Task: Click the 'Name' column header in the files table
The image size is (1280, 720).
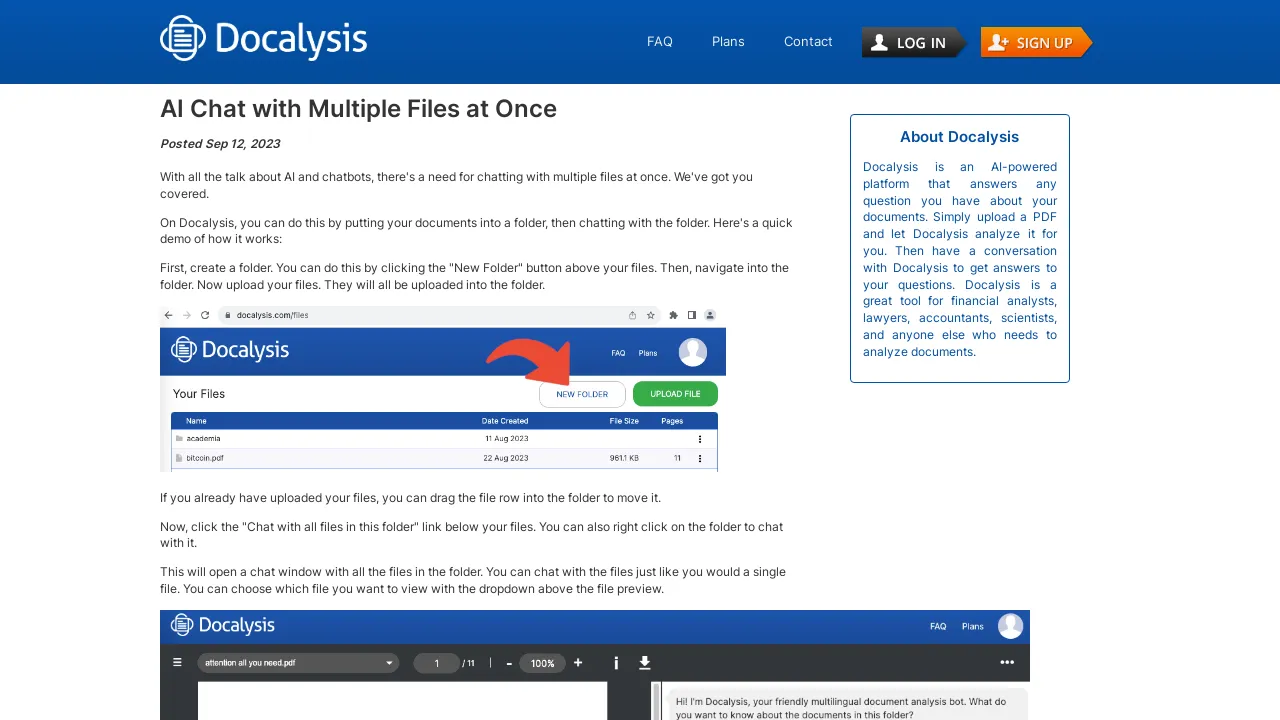Action: (196, 421)
